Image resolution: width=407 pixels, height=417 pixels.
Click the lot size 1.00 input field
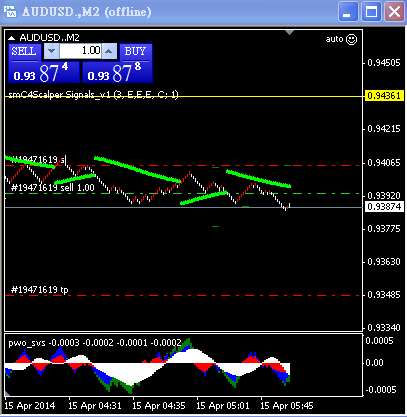click(80, 51)
